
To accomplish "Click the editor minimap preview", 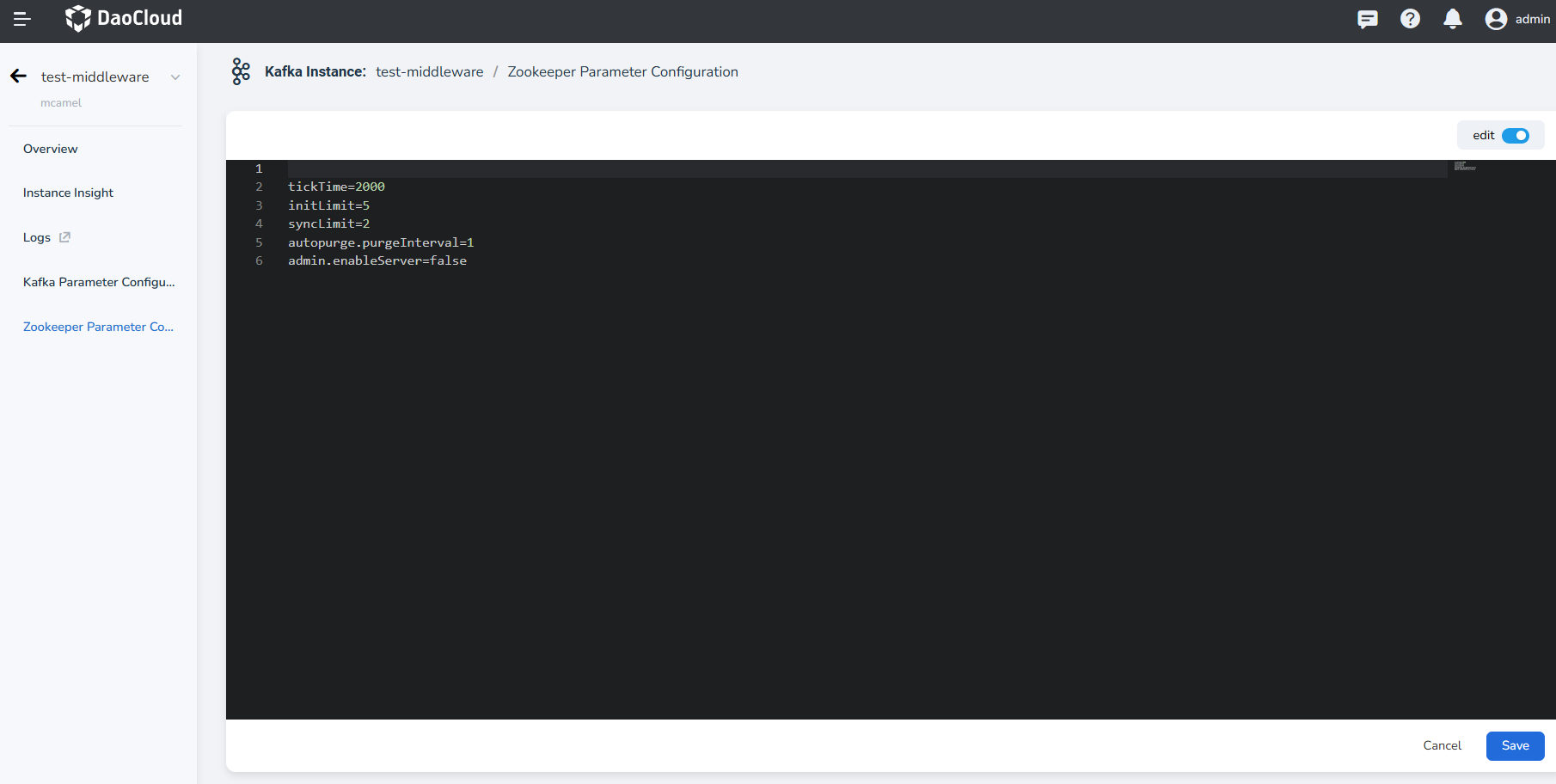I will point(1465,167).
